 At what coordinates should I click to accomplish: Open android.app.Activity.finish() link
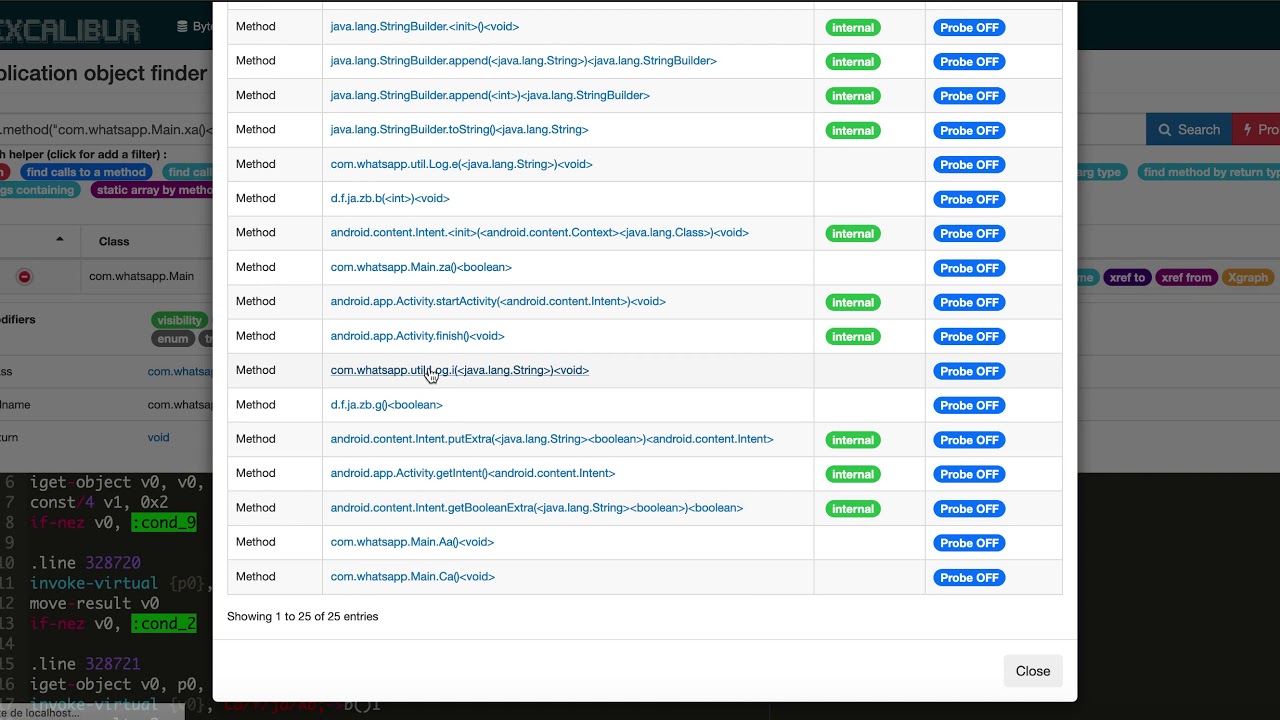click(x=417, y=336)
